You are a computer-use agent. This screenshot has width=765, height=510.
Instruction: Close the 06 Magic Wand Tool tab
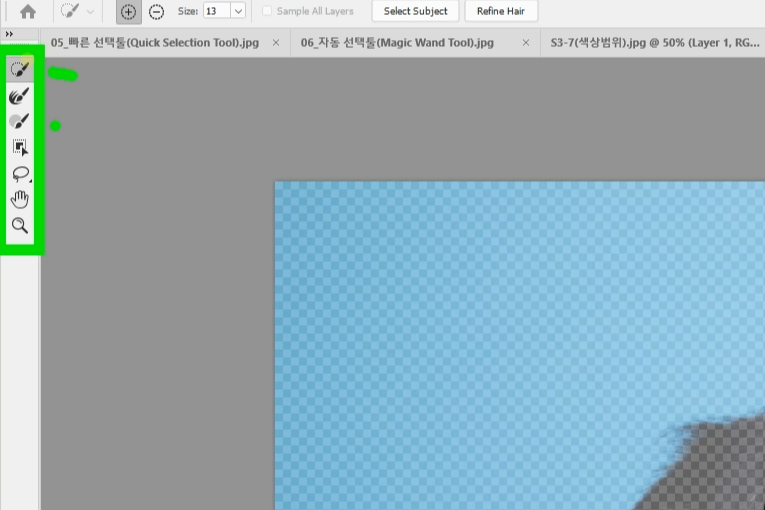(x=526, y=43)
